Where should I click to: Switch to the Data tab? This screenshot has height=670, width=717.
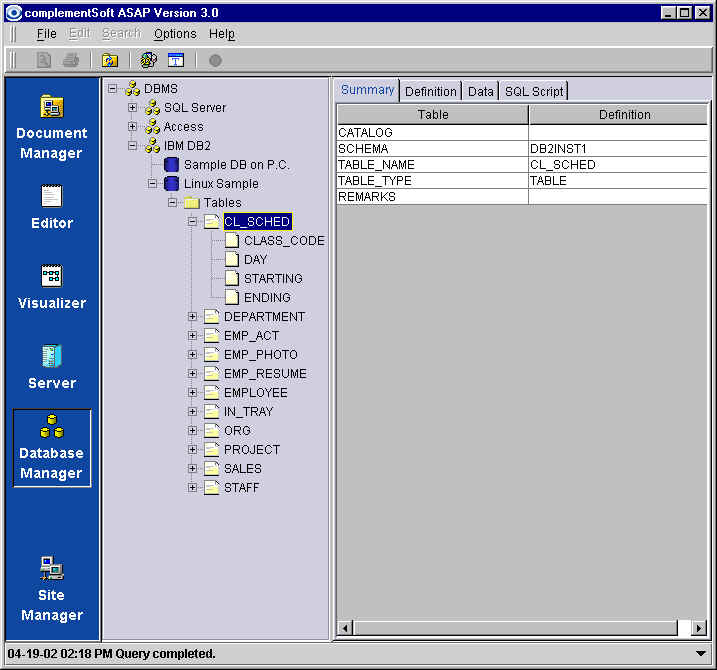click(481, 91)
